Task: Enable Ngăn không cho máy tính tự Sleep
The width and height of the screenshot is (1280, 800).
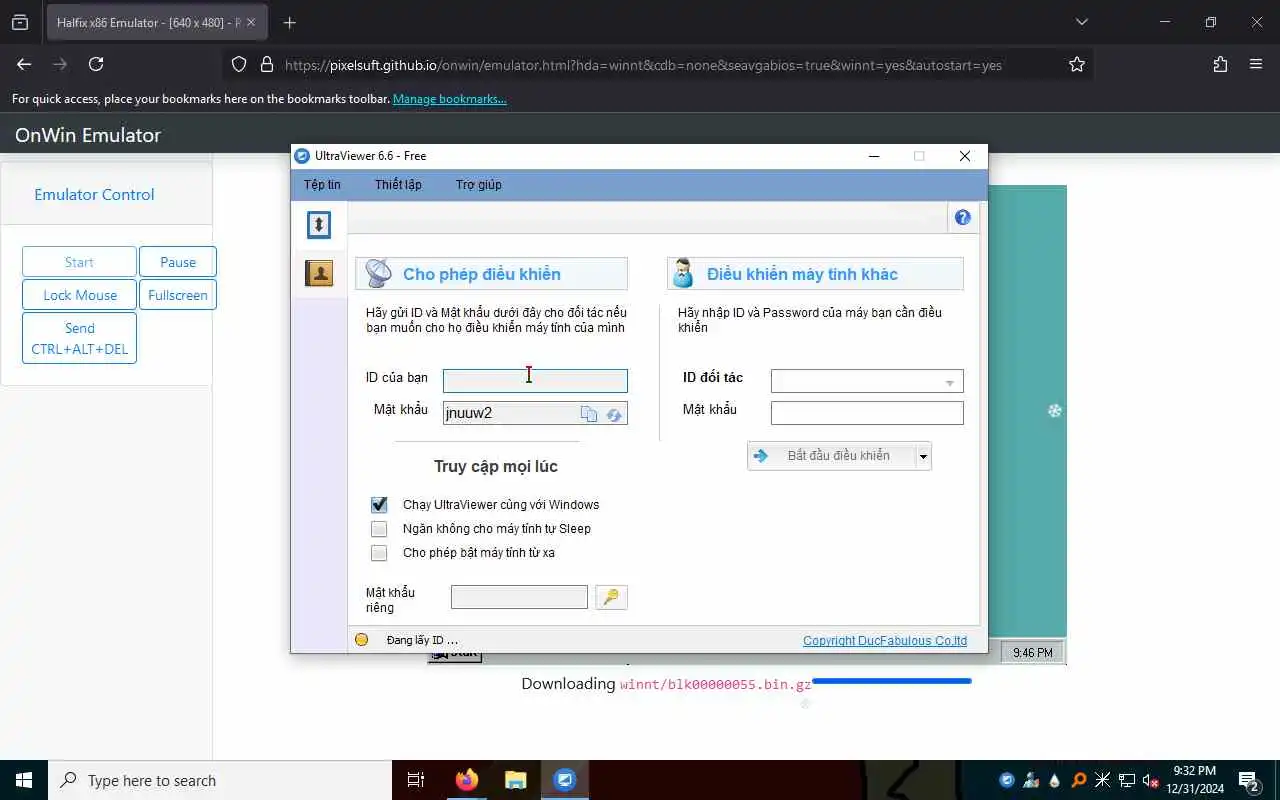Action: (379, 529)
